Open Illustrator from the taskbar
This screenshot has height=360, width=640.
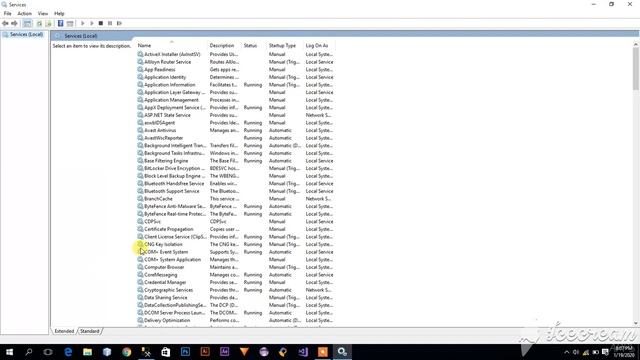pos(205,352)
